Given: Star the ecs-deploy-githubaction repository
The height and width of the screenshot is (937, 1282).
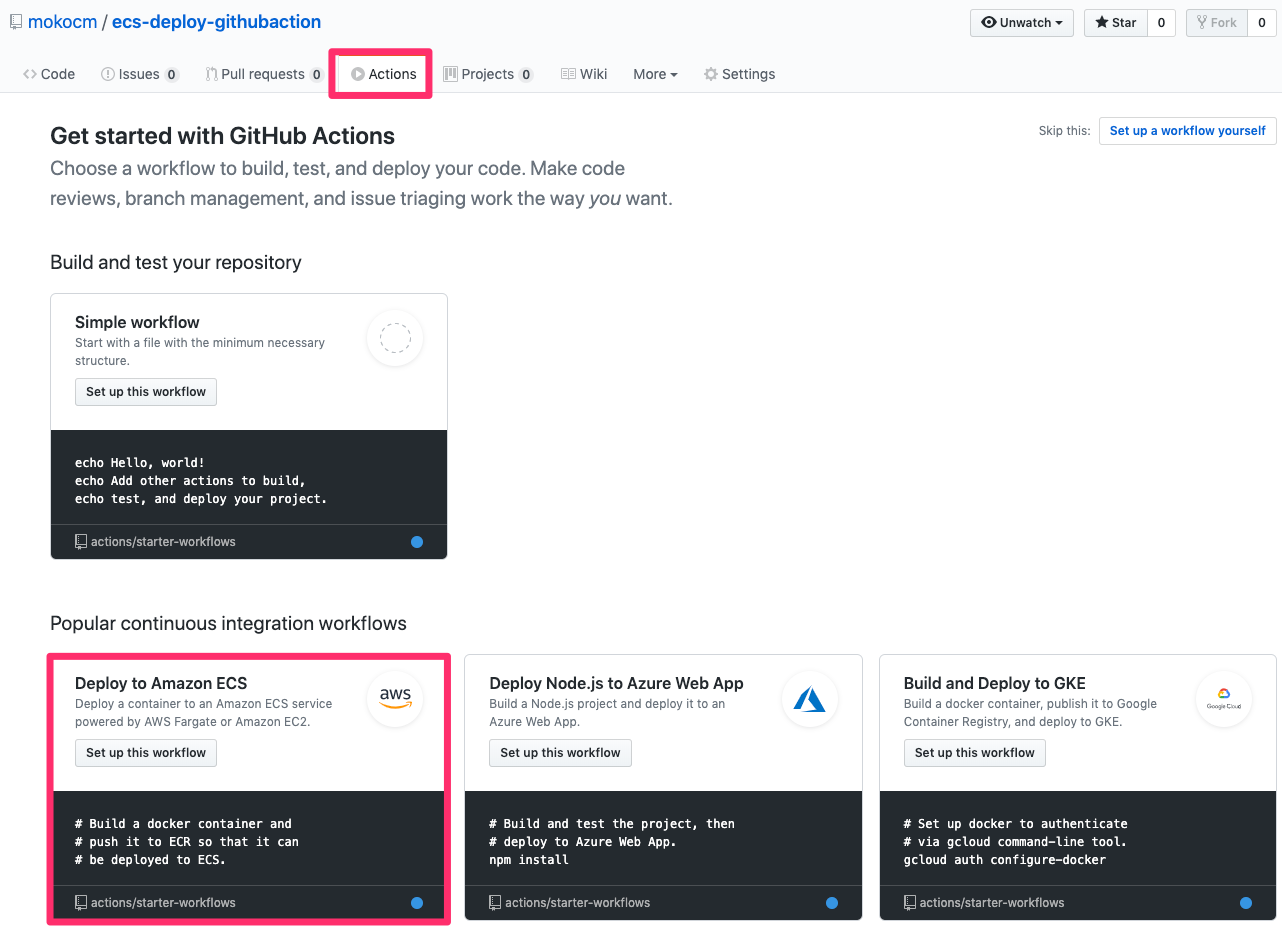Looking at the screenshot, I should tap(1115, 23).
